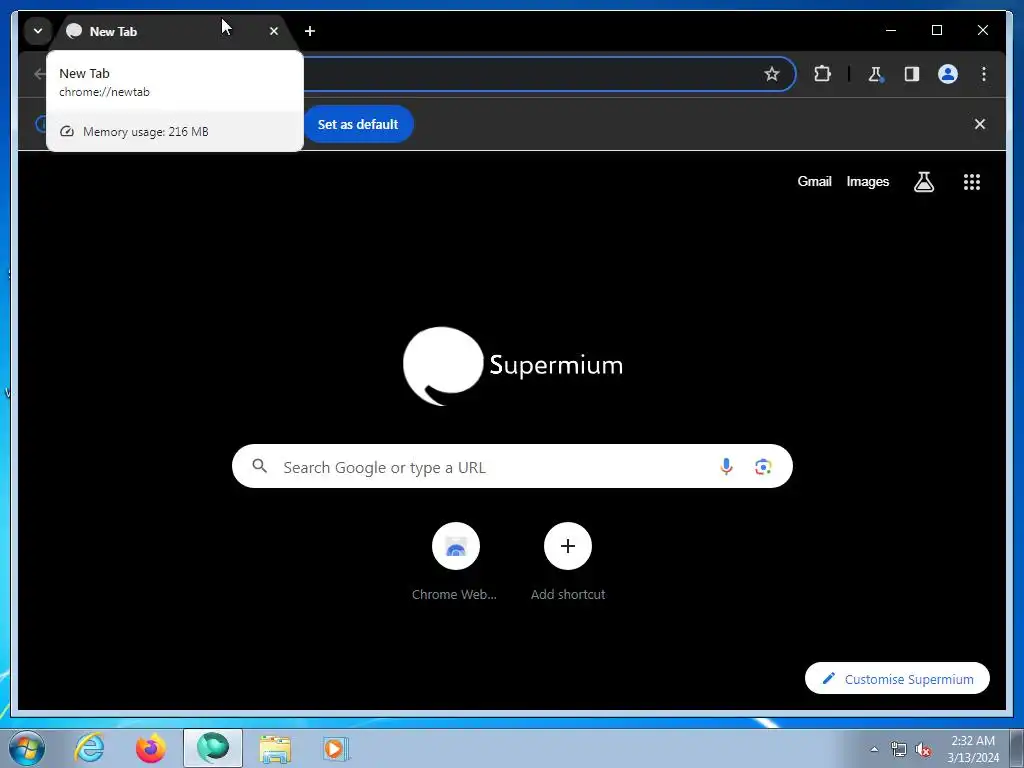Minimize the Supermium window
1024x768 pixels.
[891, 30]
